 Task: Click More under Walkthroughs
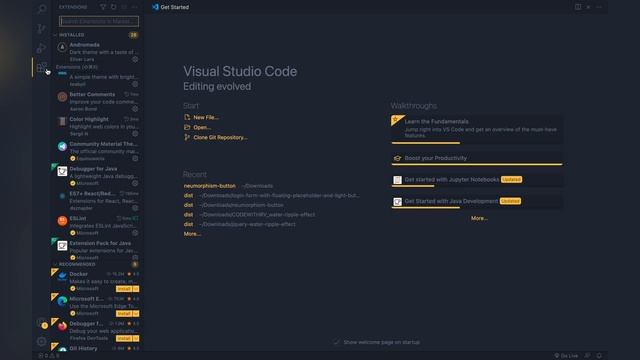[x=479, y=218]
